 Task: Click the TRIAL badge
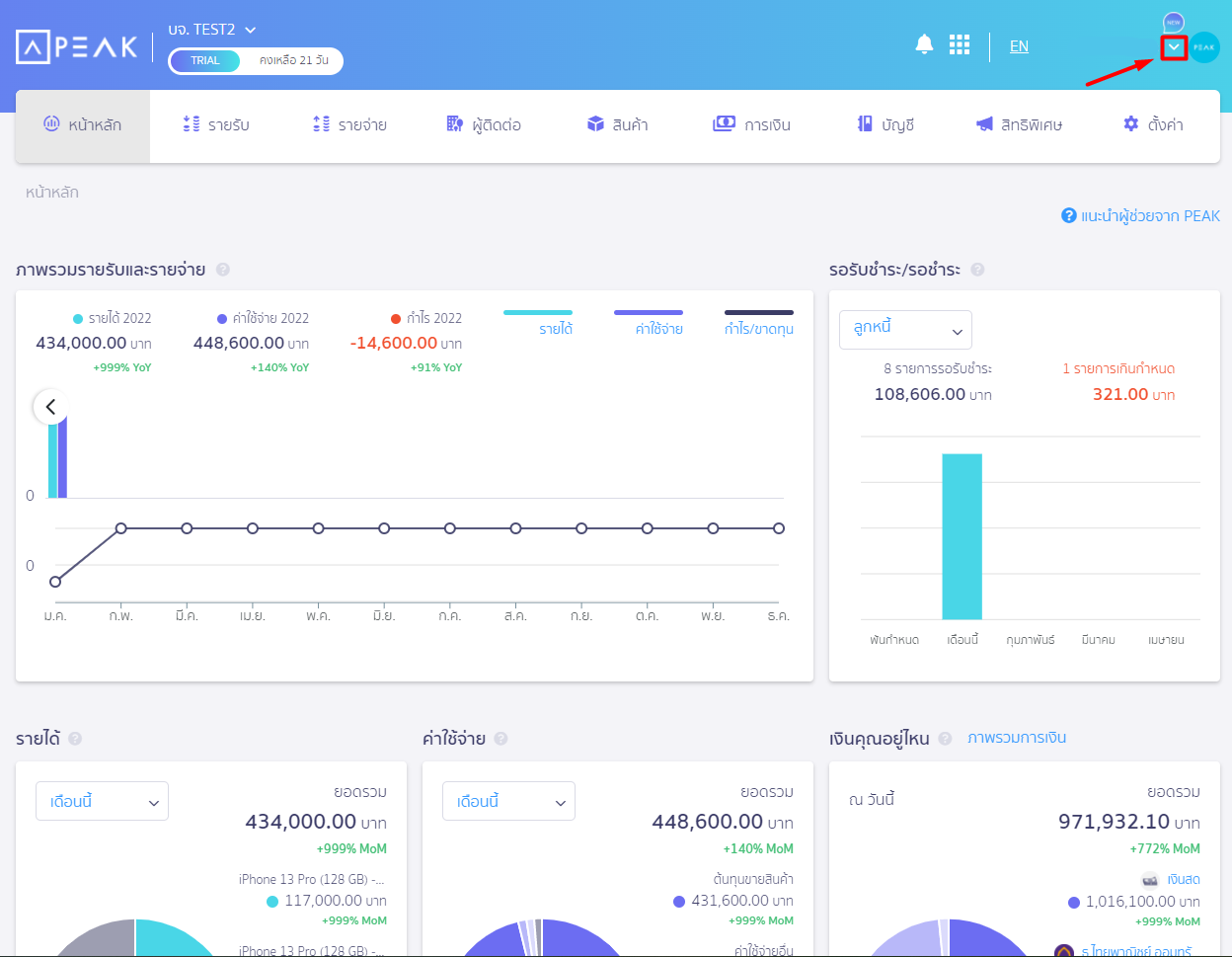click(205, 61)
